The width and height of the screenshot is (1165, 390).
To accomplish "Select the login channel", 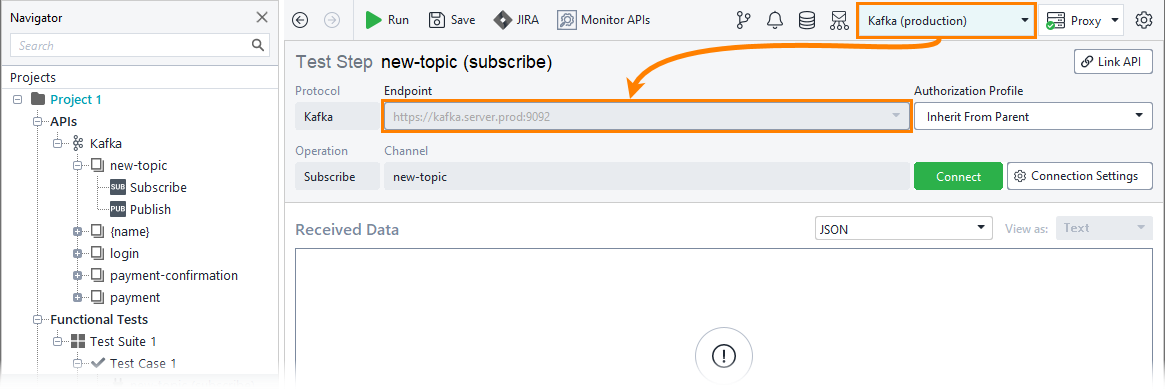I will coord(124,253).
